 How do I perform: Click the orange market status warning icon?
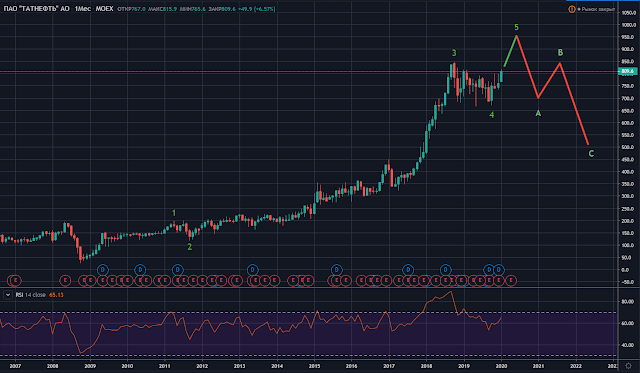572,9
